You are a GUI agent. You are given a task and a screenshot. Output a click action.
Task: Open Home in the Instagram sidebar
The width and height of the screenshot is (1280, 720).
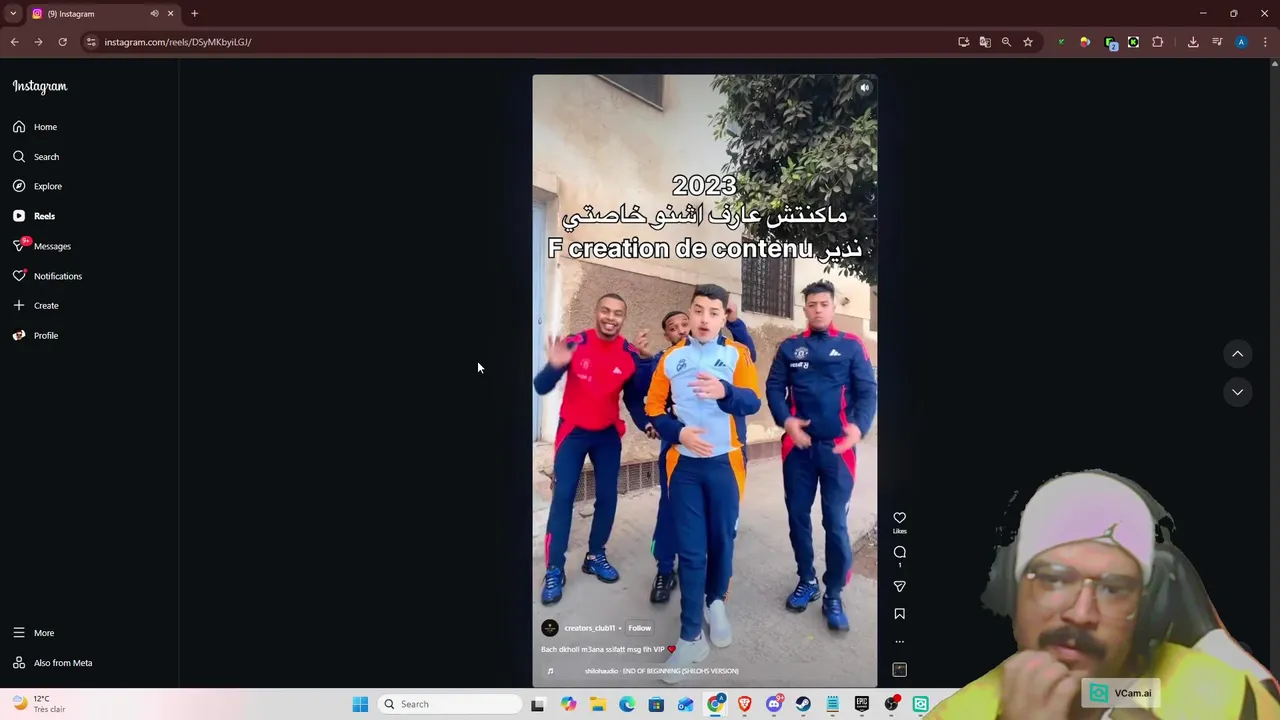pos(36,127)
